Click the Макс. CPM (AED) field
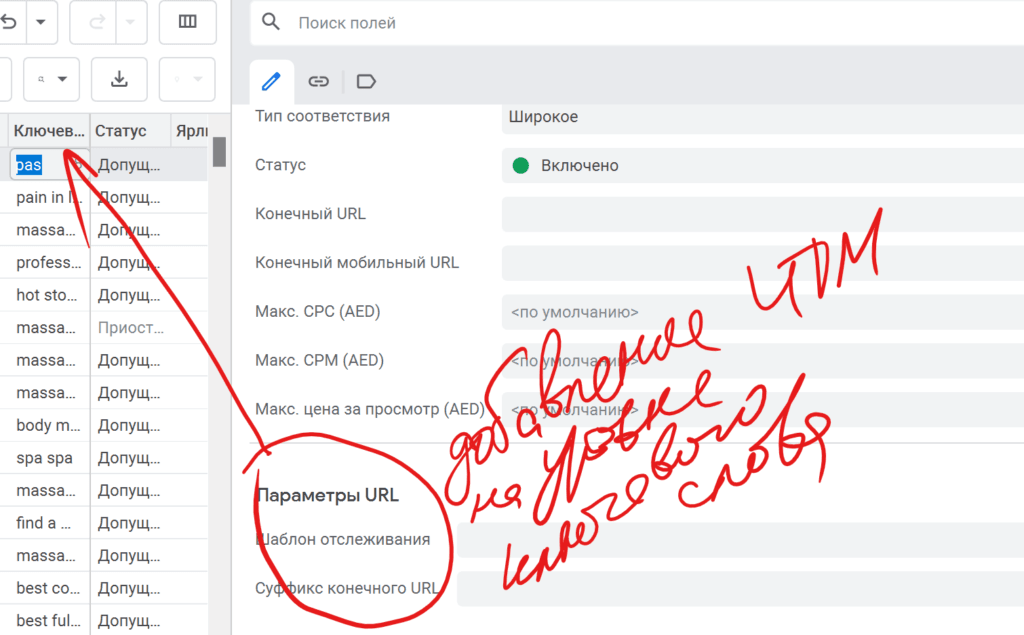This screenshot has width=1024, height=635. pyautogui.click(x=763, y=361)
